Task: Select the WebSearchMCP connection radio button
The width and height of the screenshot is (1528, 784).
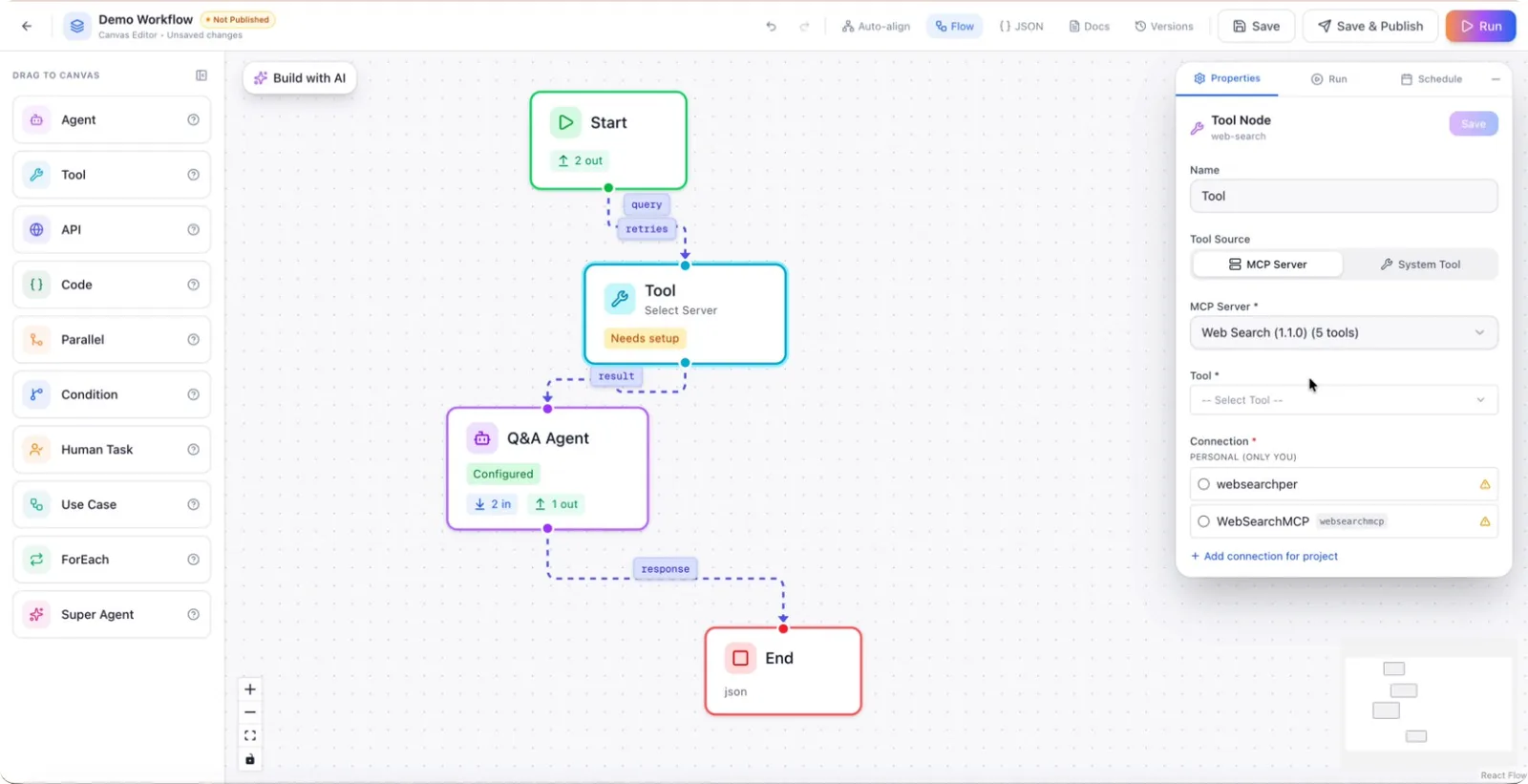Action: click(1203, 521)
